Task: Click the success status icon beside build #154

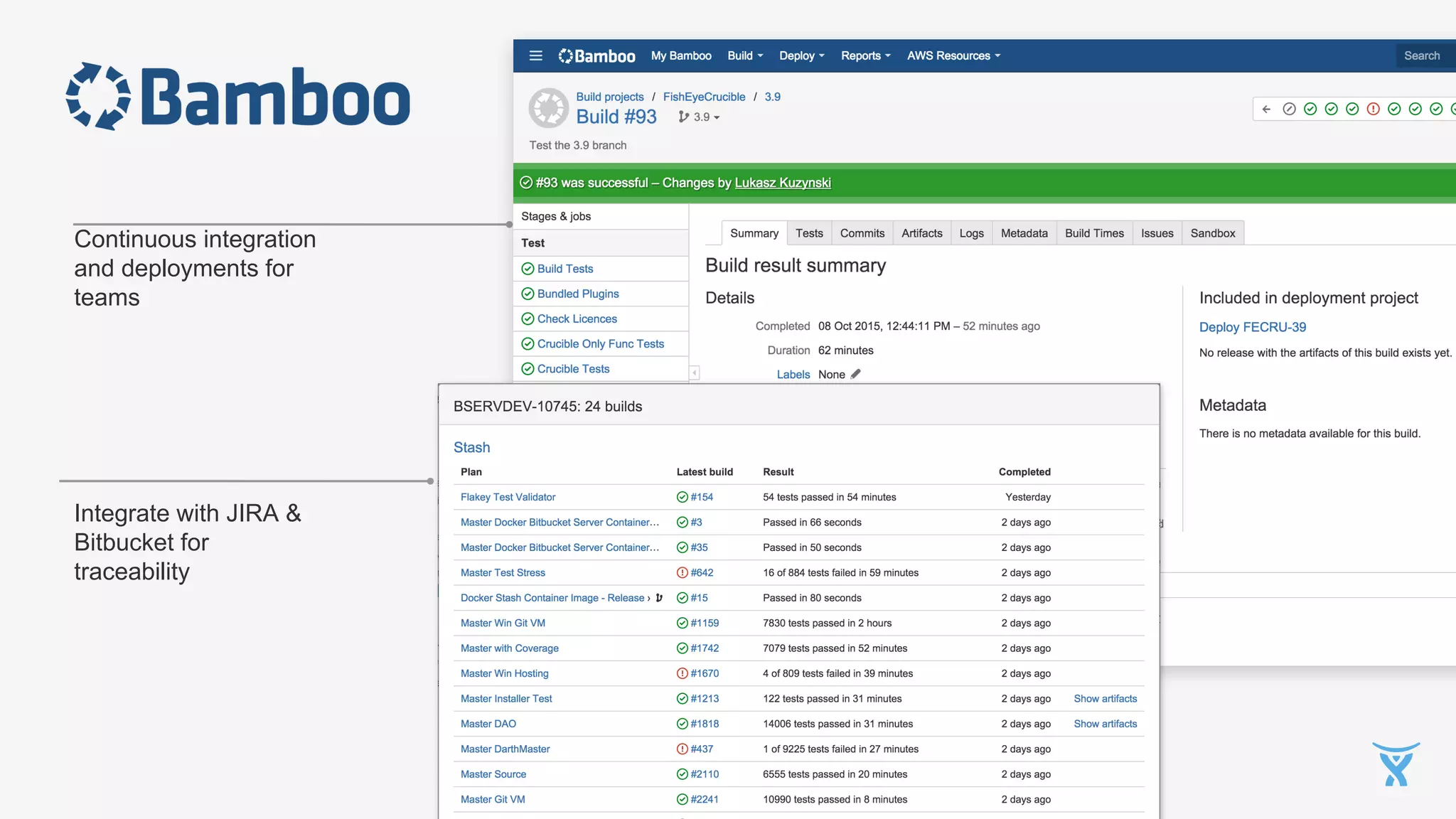Action: click(x=682, y=497)
